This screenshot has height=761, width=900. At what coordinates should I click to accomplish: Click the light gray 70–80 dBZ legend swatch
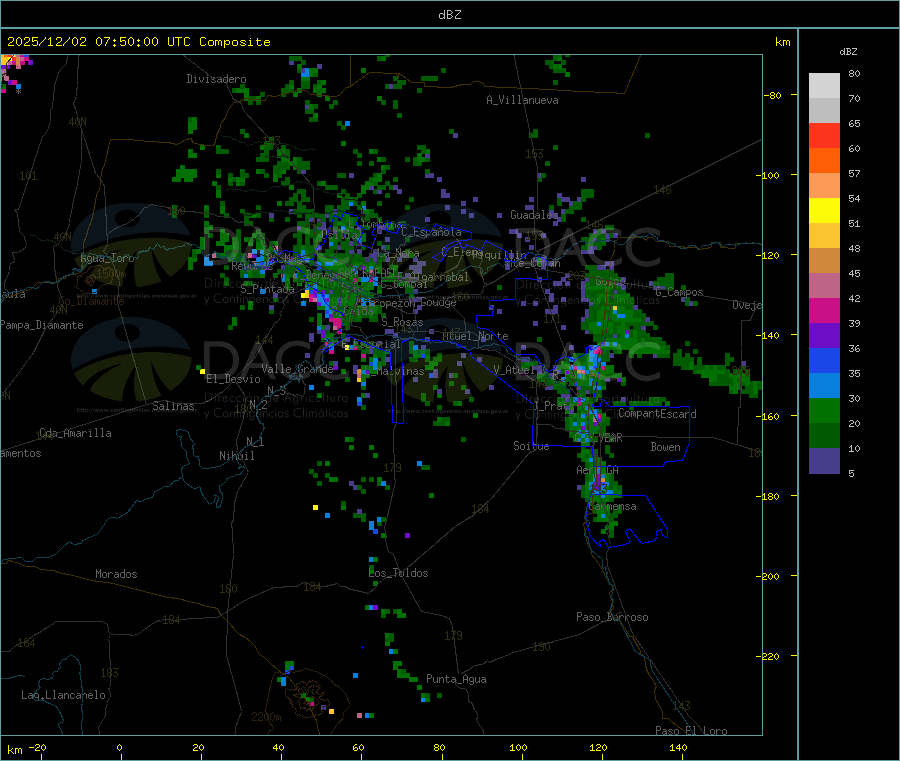pos(824,86)
